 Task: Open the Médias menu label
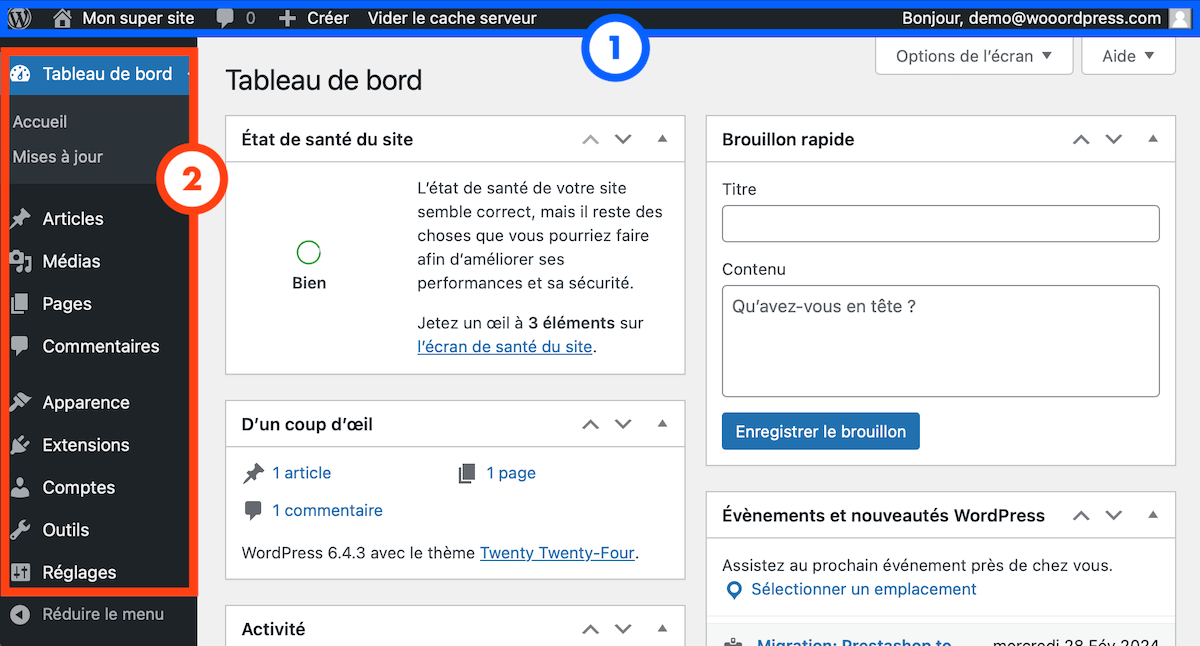tap(71, 261)
